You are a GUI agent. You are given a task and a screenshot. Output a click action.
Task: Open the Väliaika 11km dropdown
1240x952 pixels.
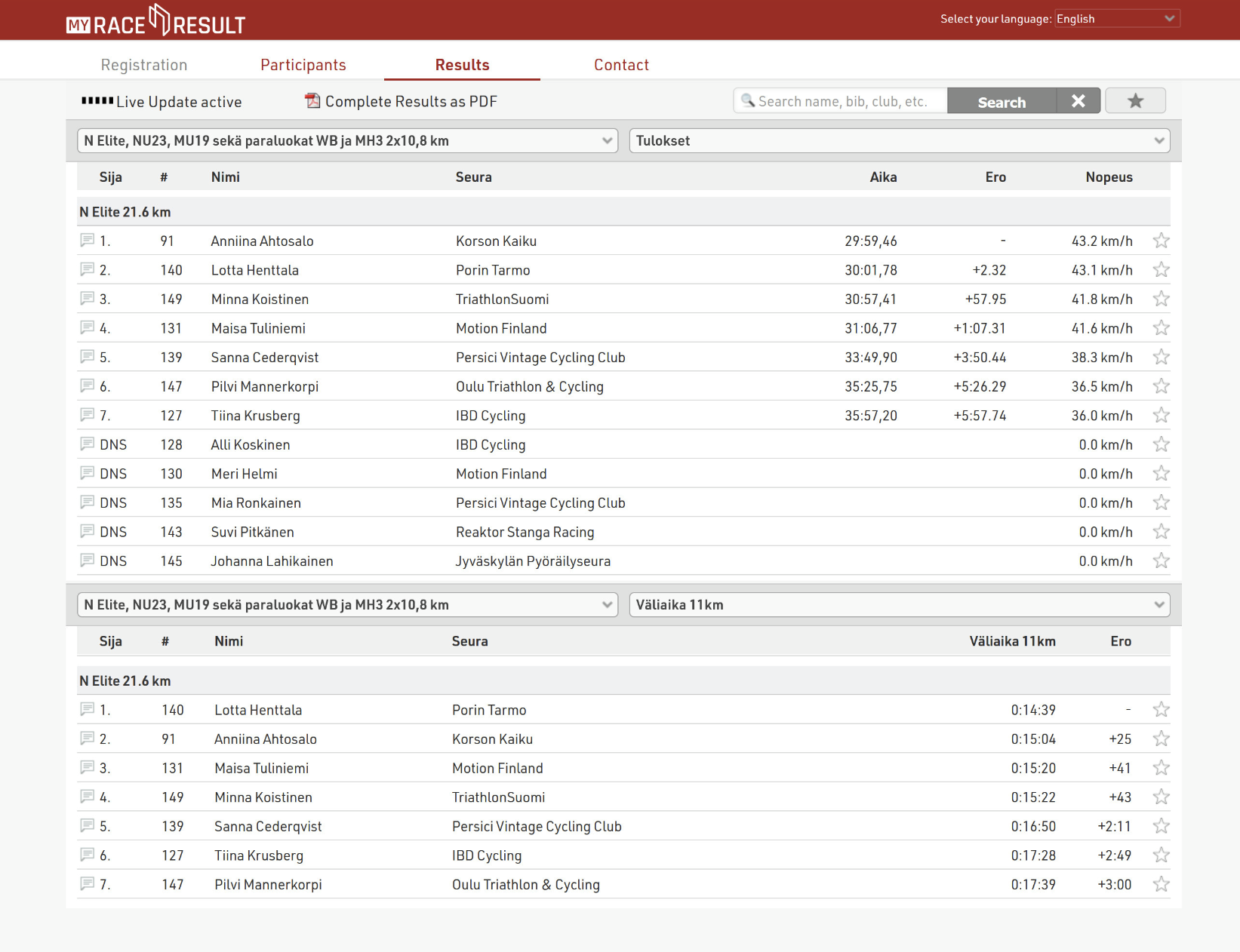(899, 605)
